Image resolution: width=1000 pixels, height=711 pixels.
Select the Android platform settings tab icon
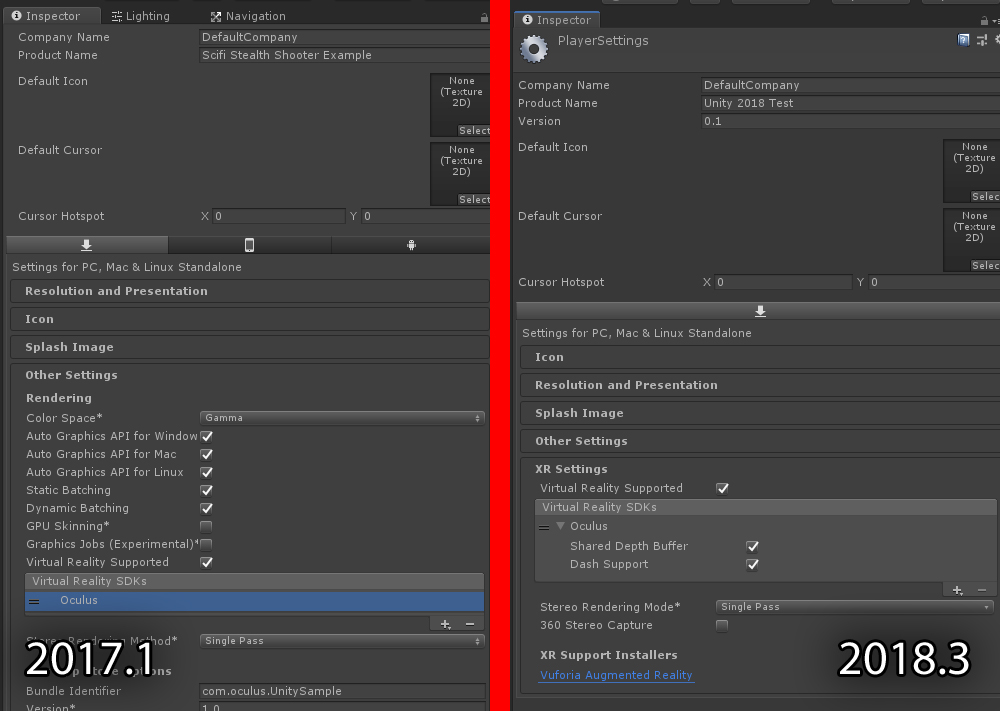[411, 245]
